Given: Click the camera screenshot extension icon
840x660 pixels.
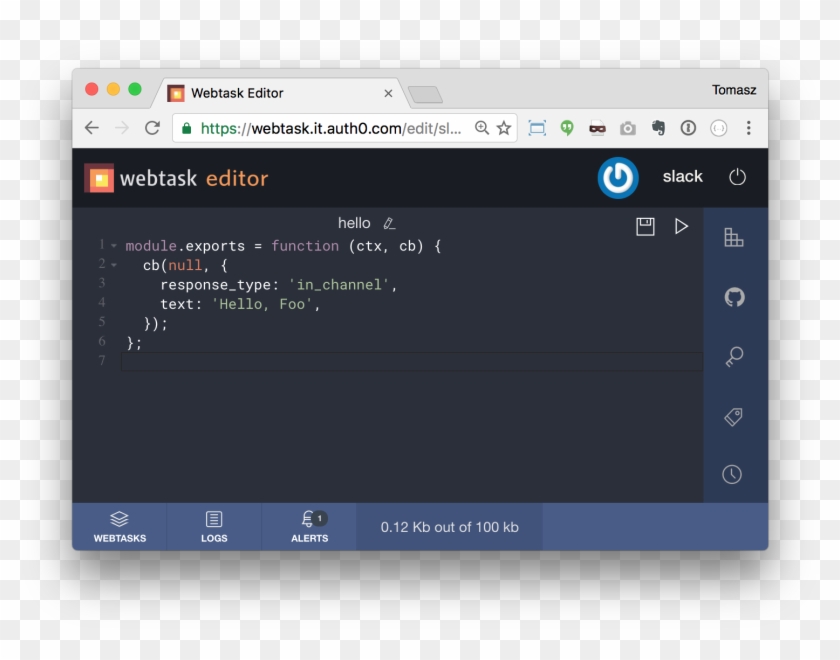Looking at the screenshot, I should (627, 128).
